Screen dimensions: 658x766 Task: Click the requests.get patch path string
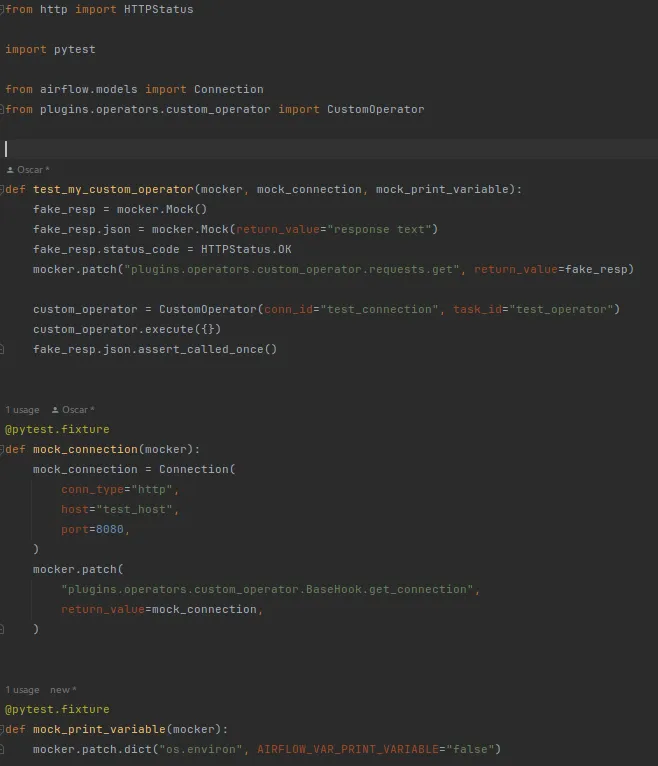click(x=292, y=270)
